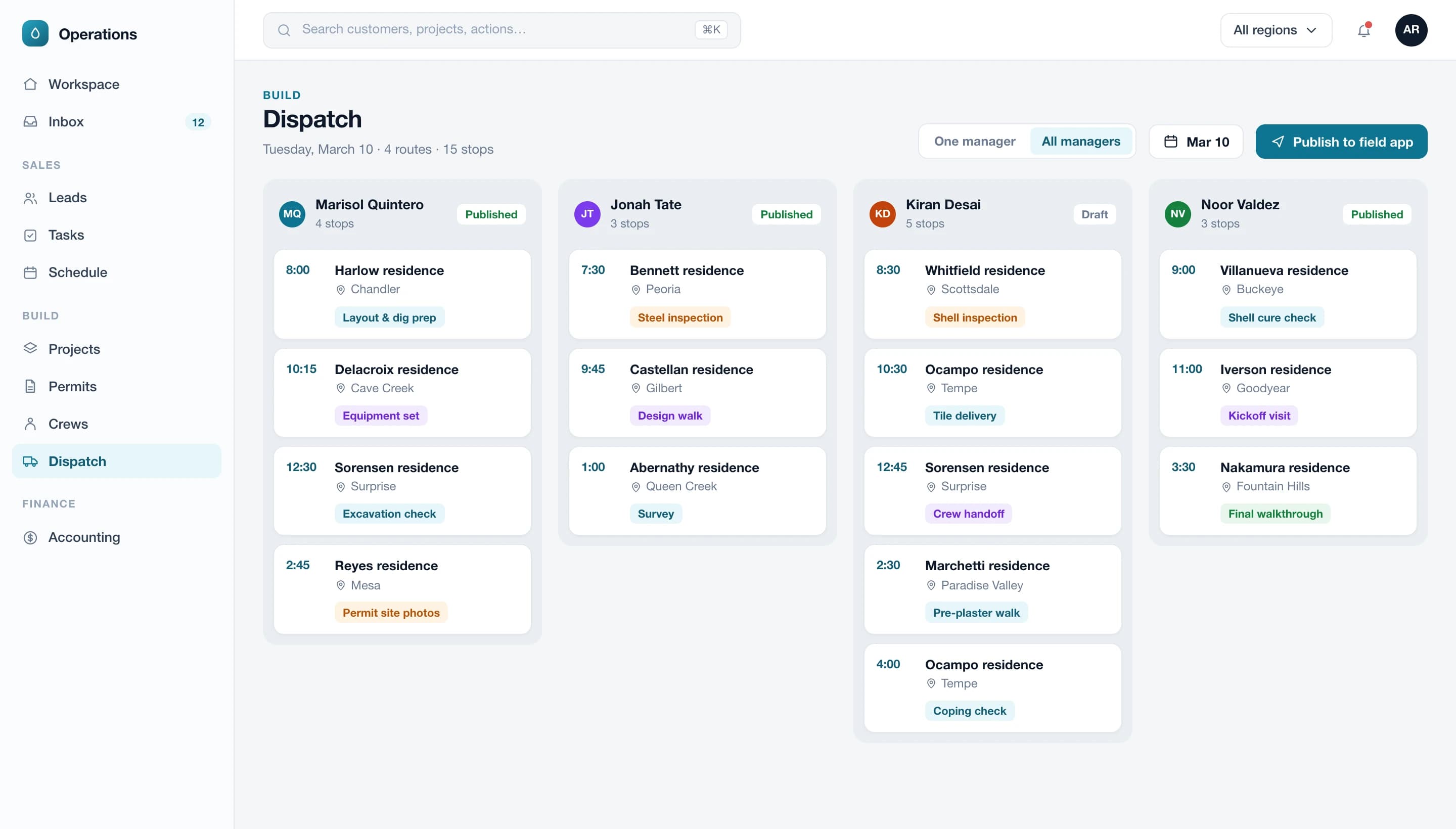Click the Accounting dollar icon
Screen dimensions: 1456x829
click(30, 537)
